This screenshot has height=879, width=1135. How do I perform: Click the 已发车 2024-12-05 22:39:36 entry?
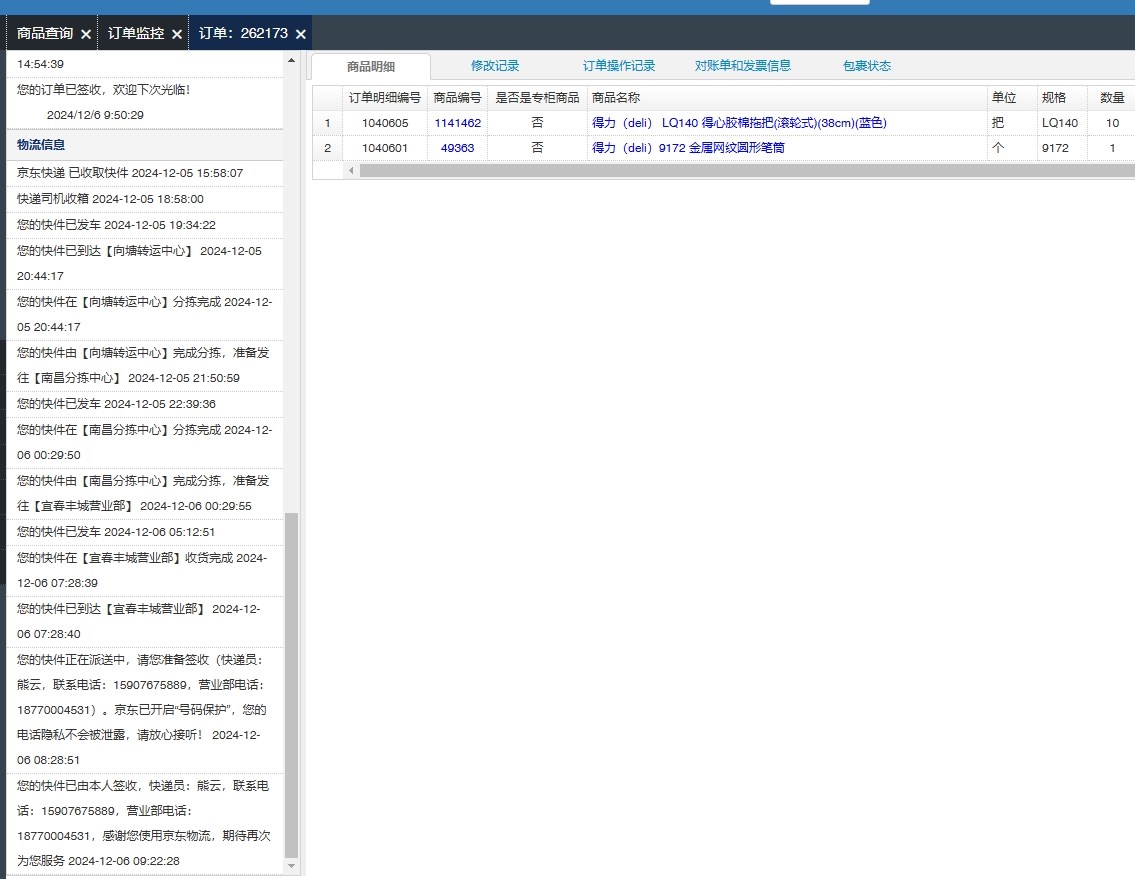145,404
